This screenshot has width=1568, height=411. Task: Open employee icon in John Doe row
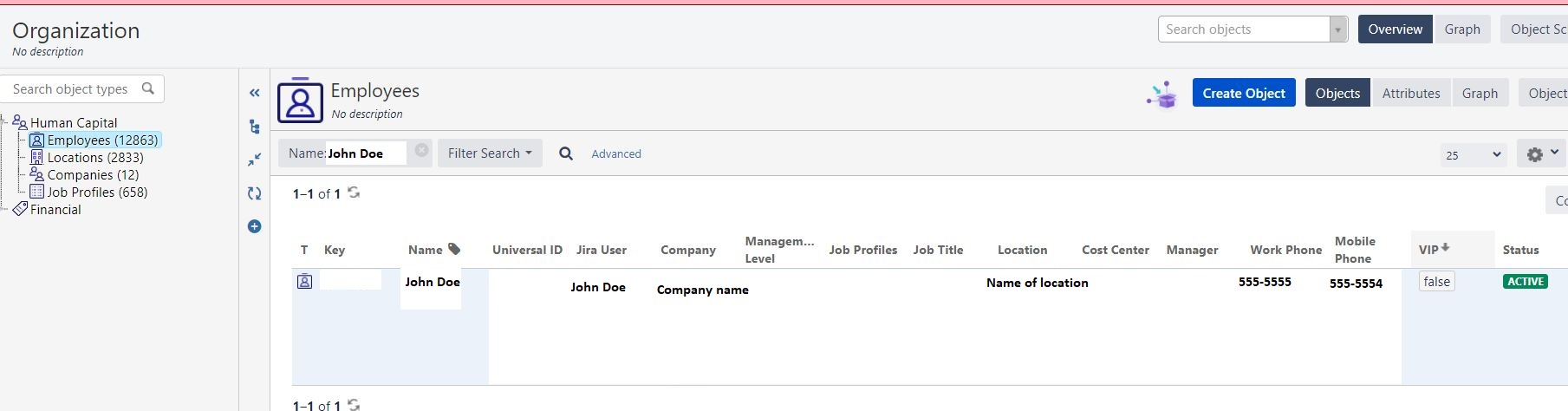[304, 281]
